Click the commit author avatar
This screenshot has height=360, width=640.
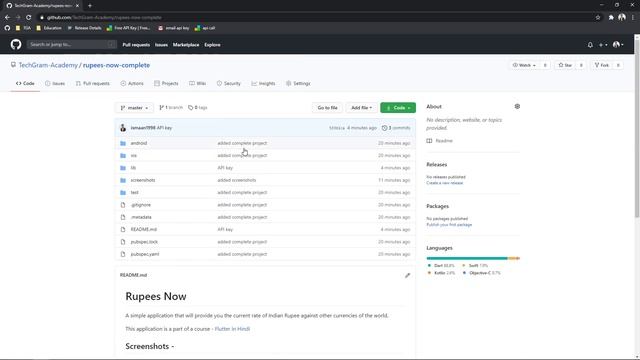coord(123,128)
